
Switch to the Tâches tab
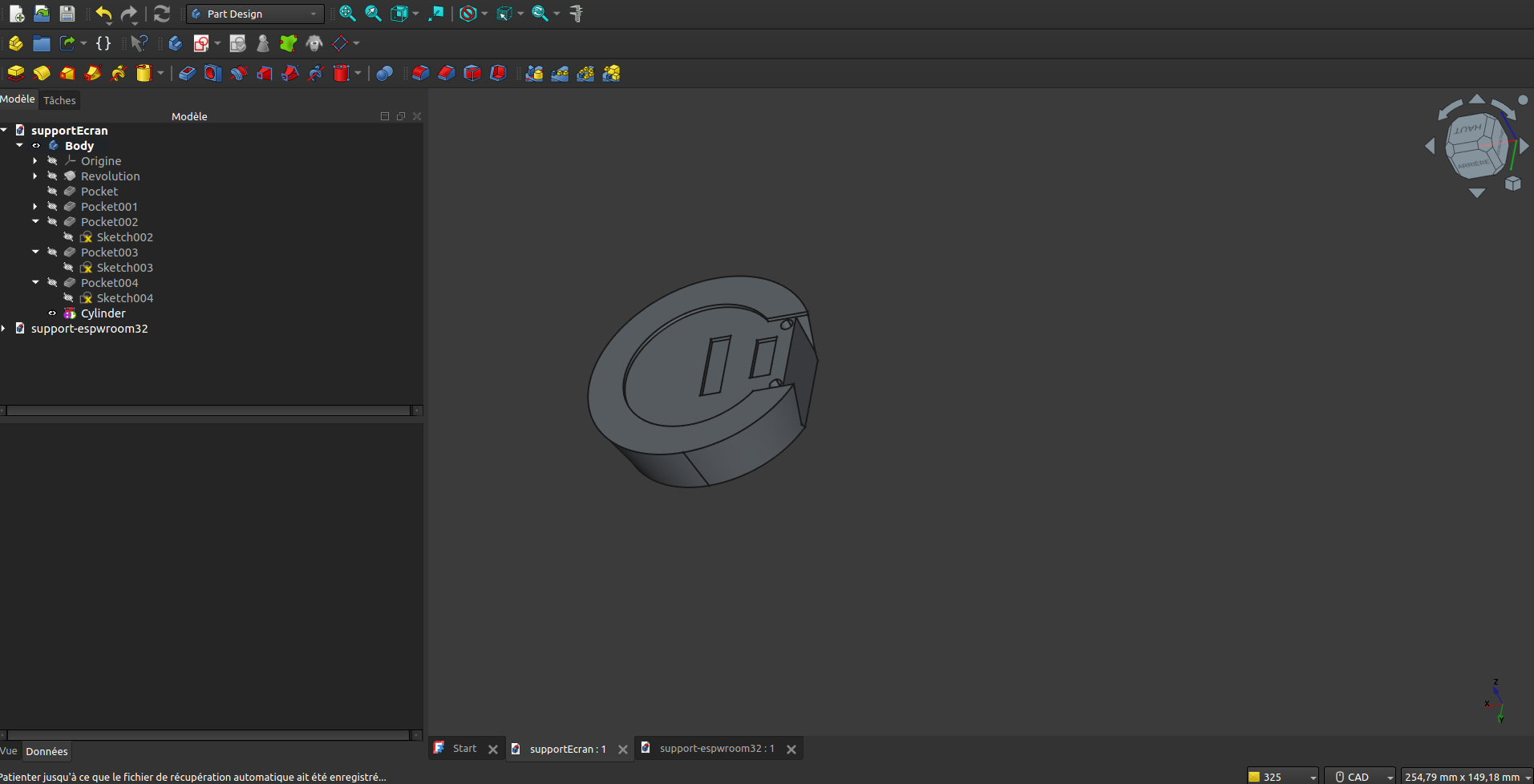[59, 100]
